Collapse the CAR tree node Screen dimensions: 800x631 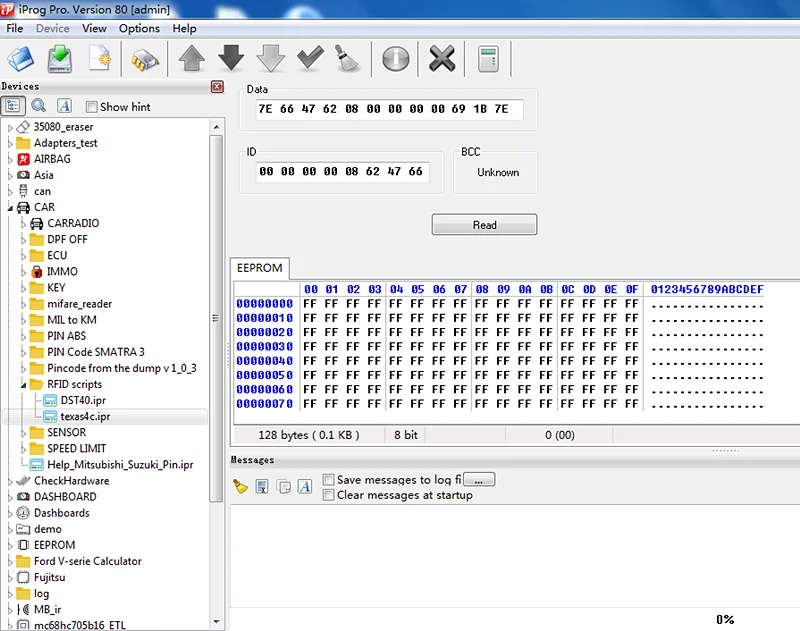[x=10, y=208]
